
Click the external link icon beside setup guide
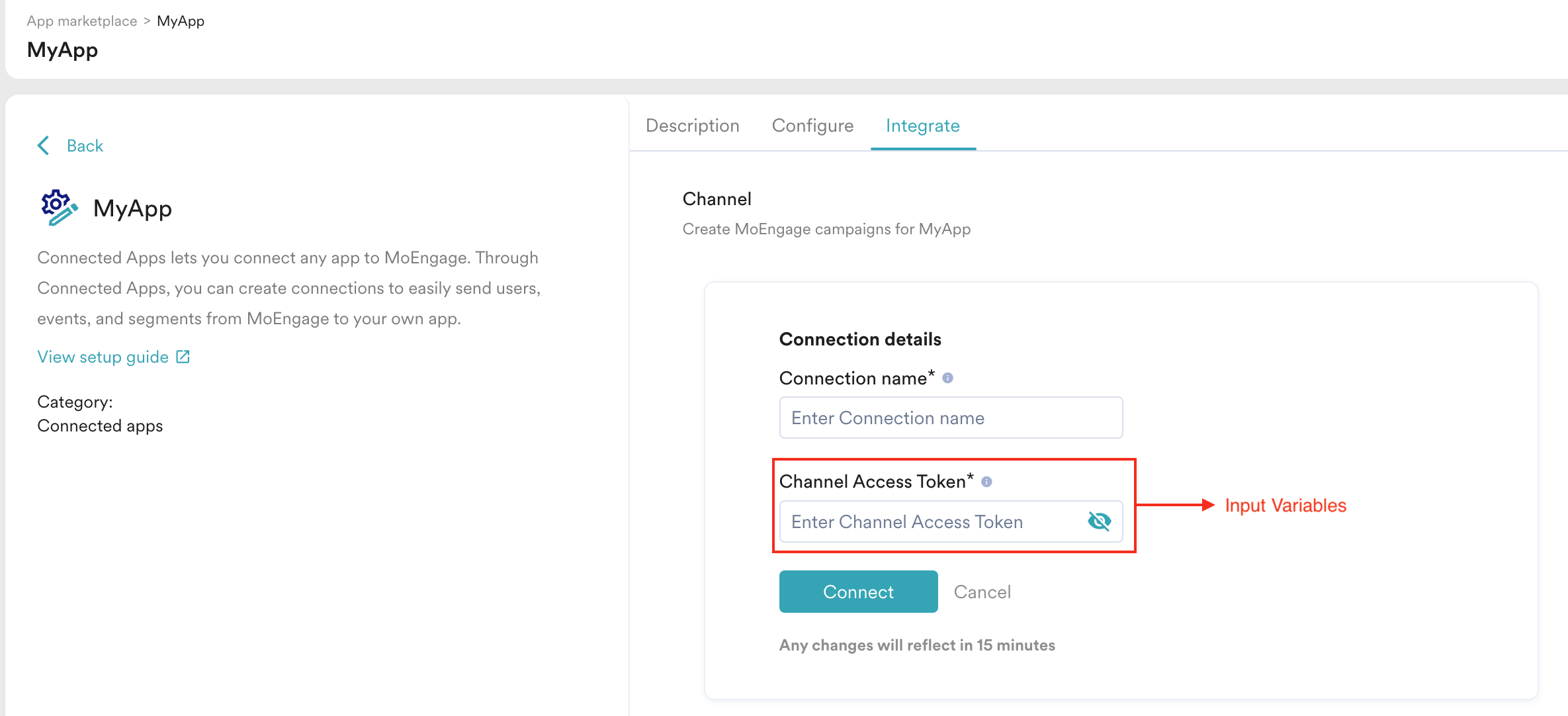pyautogui.click(x=183, y=357)
